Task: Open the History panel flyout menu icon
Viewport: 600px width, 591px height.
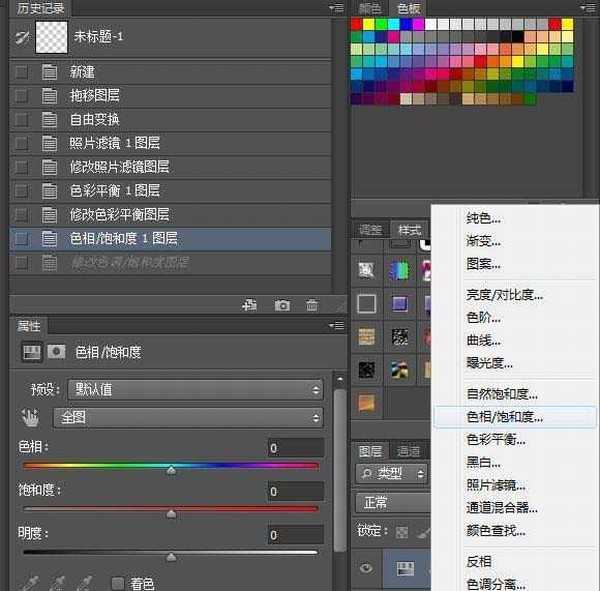Action: pos(337,8)
